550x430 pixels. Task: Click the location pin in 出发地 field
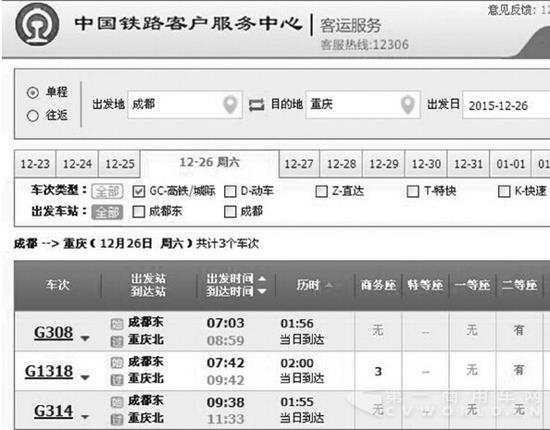(230, 104)
